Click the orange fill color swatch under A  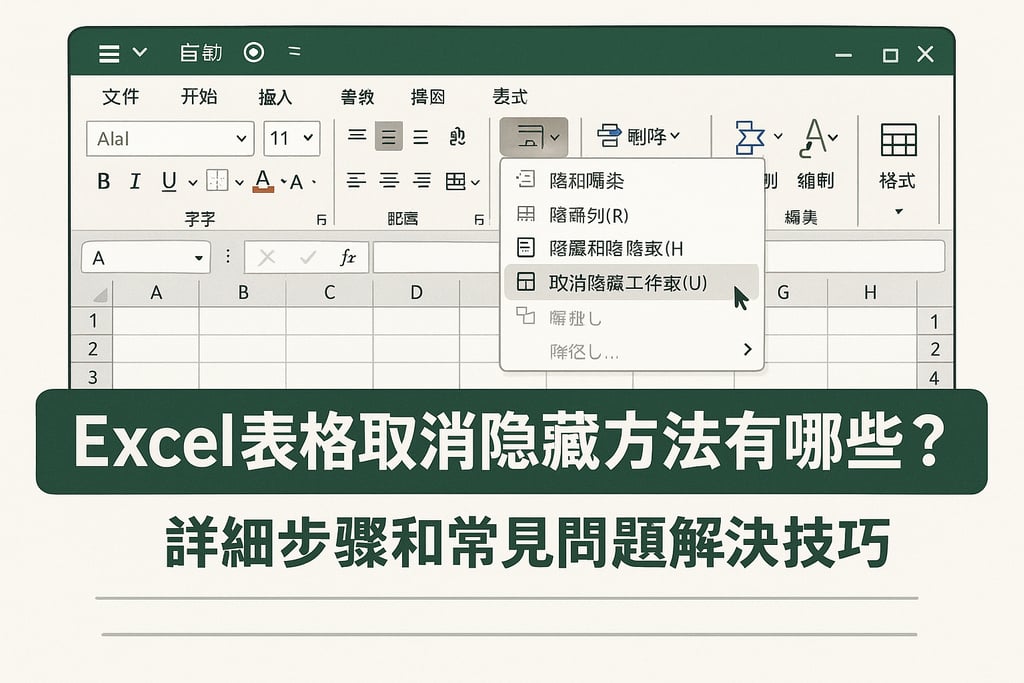click(262, 189)
